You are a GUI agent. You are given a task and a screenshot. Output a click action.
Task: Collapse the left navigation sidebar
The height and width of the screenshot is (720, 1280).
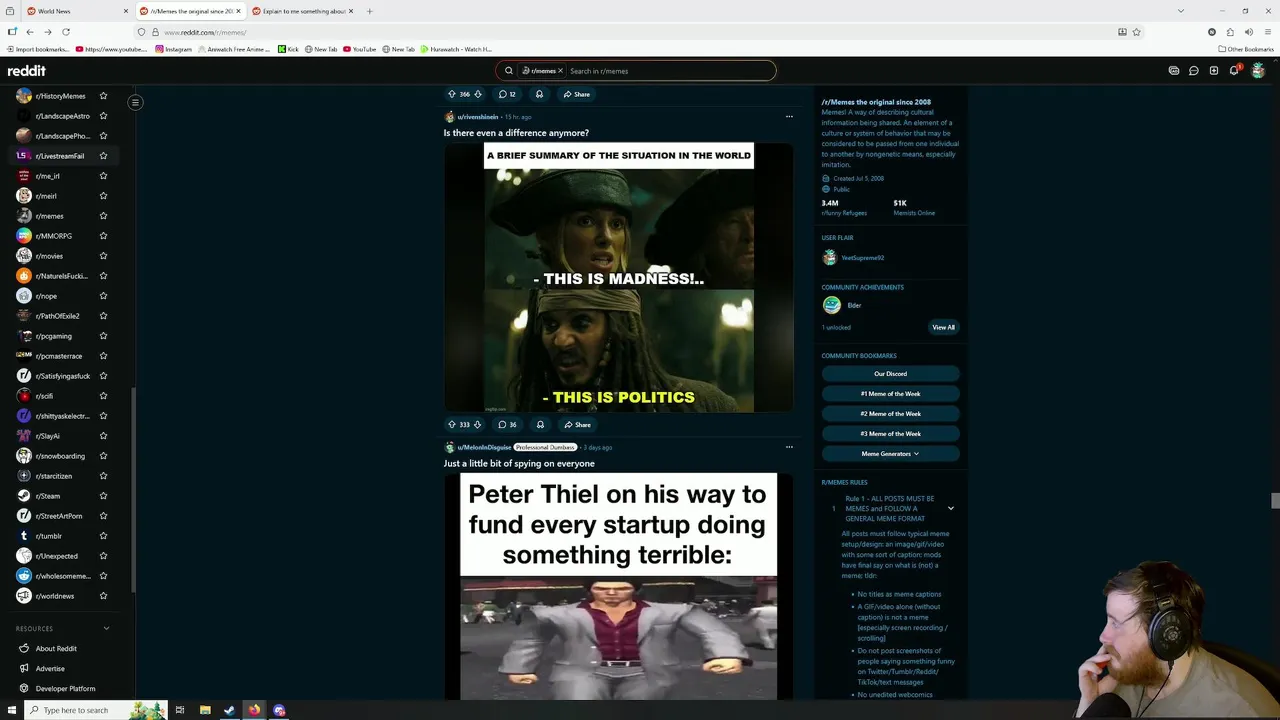point(135,102)
